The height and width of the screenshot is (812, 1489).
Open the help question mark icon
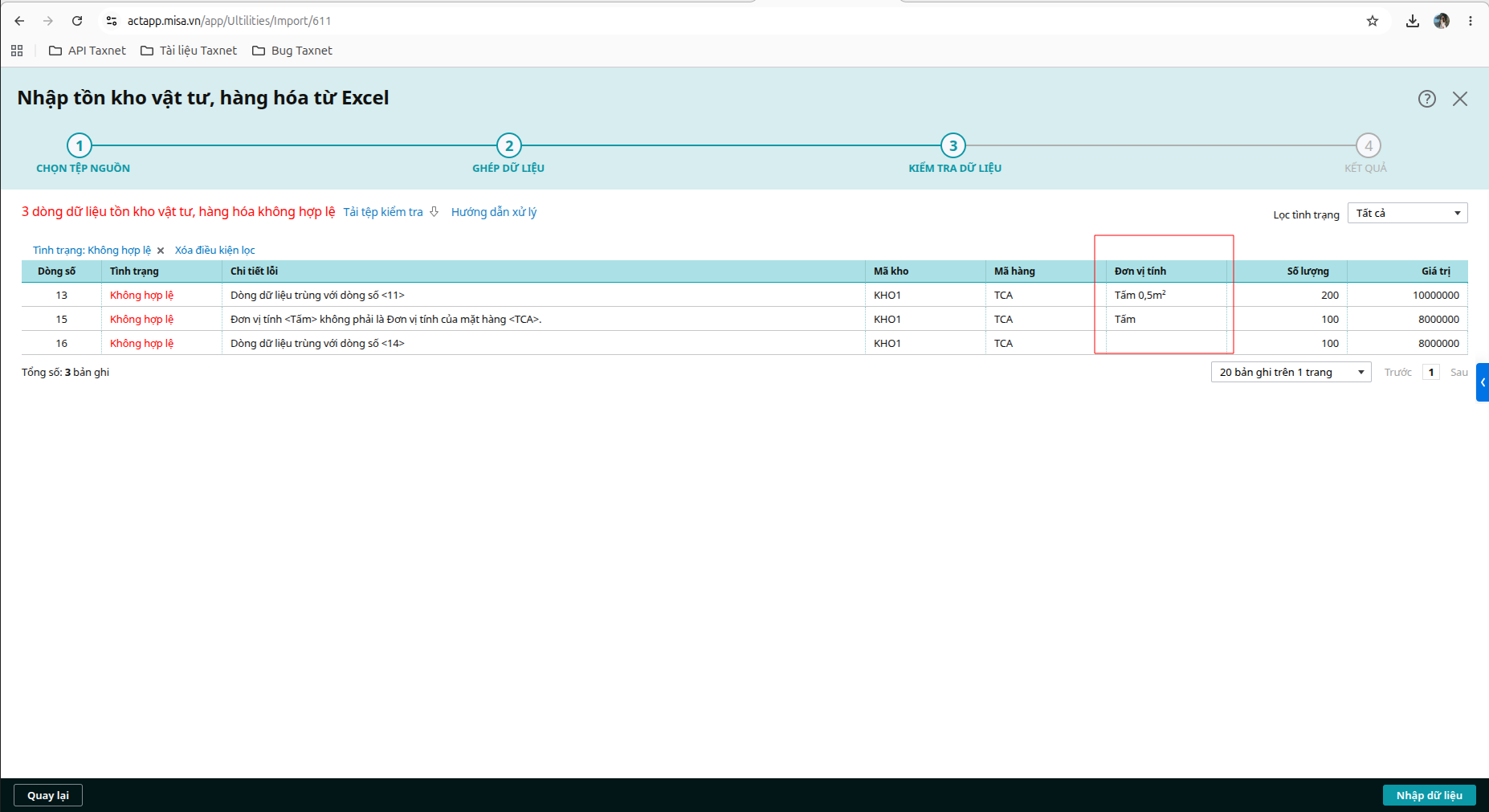1426,99
